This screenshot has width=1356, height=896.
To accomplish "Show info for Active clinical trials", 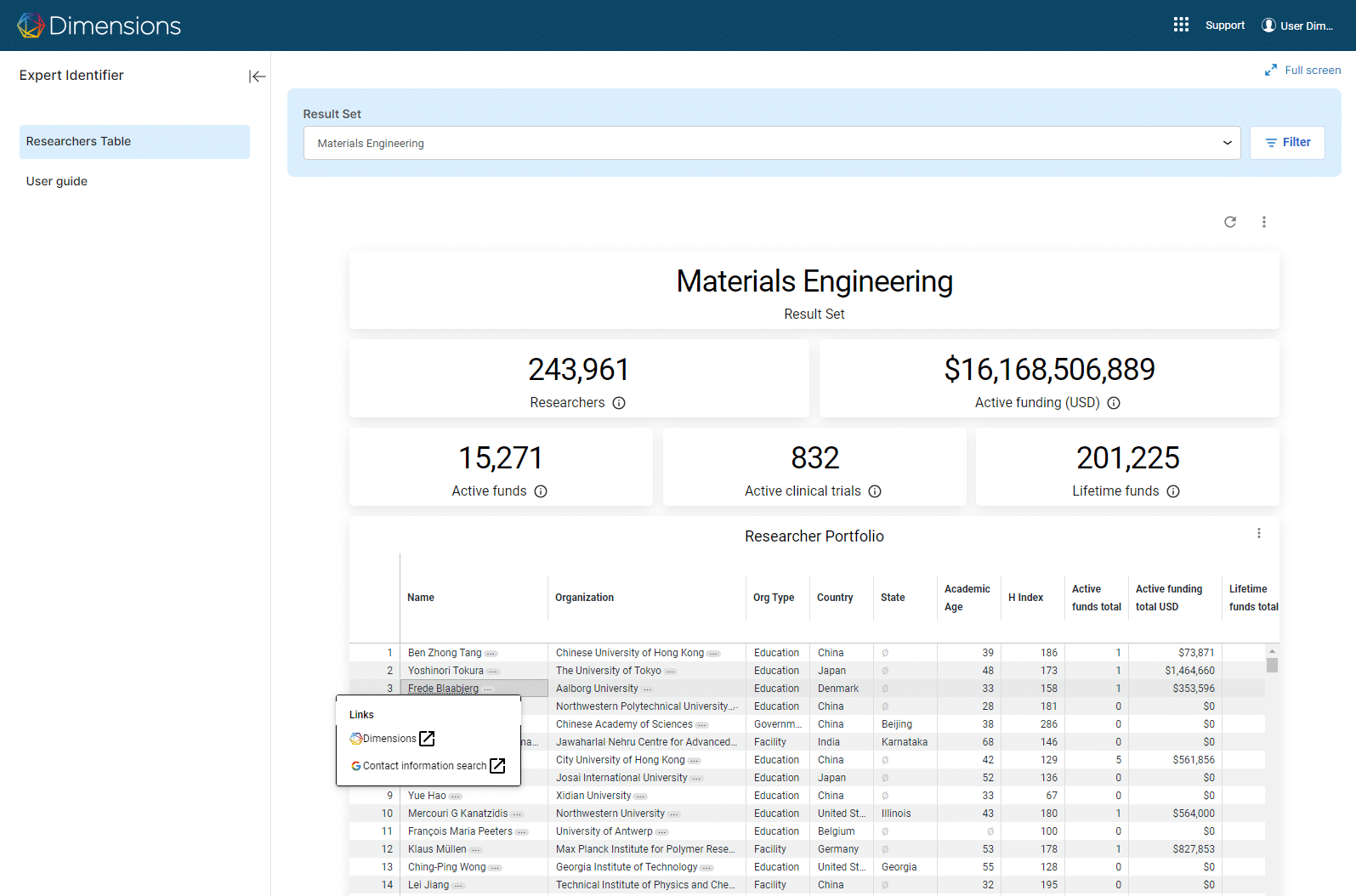I will click(875, 491).
